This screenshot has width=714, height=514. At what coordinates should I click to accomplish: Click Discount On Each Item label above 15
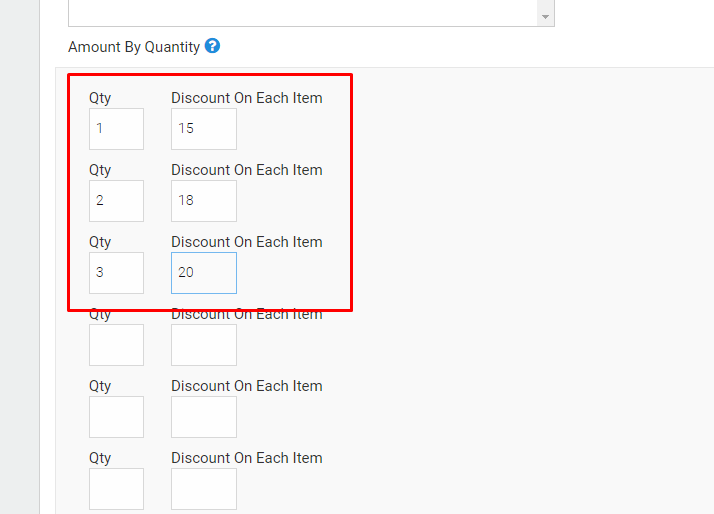(247, 98)
